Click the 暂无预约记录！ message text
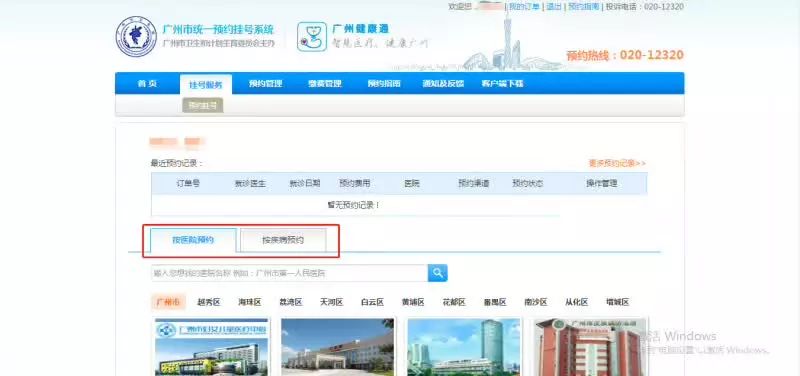This screenshot has height=376, width=800. (x=353, y=205)
